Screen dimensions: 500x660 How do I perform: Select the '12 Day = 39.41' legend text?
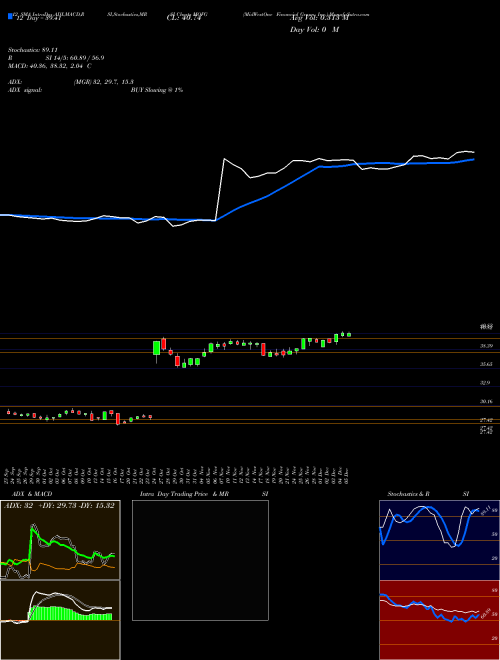pyautogui.click(x=39, y=18)
